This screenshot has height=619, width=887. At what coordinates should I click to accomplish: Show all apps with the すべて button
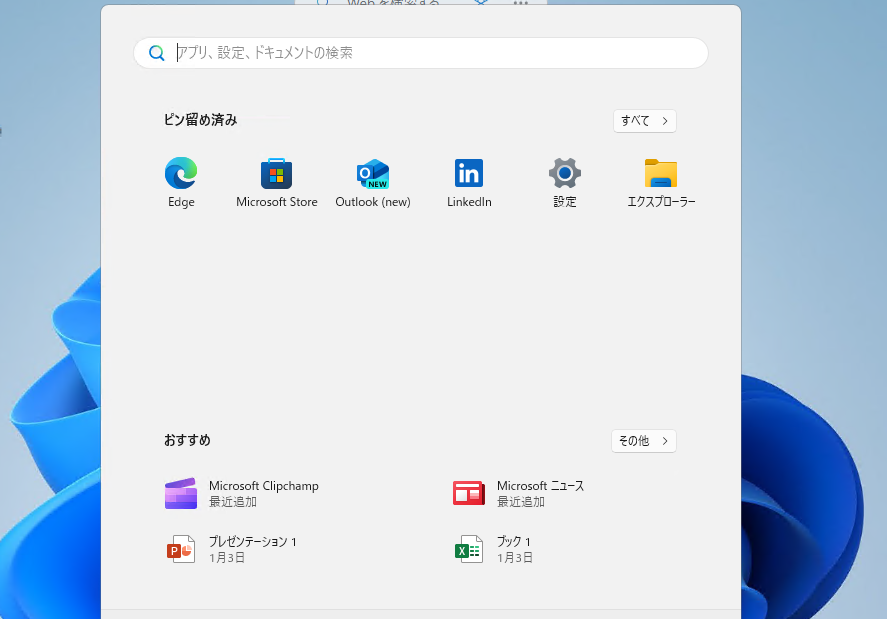click(645, 121)
